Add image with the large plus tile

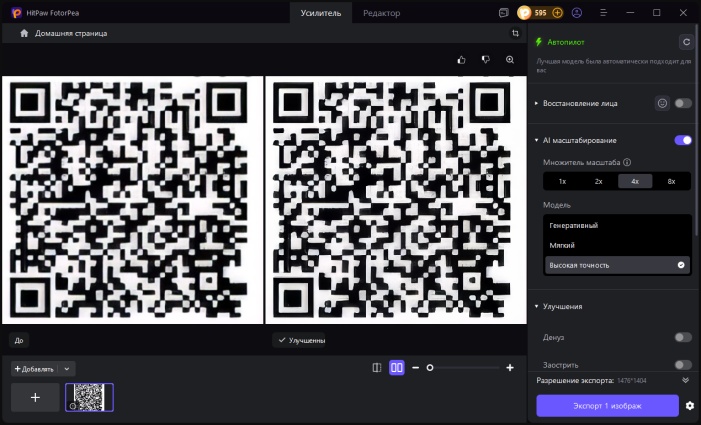click(x=35, y=397)
